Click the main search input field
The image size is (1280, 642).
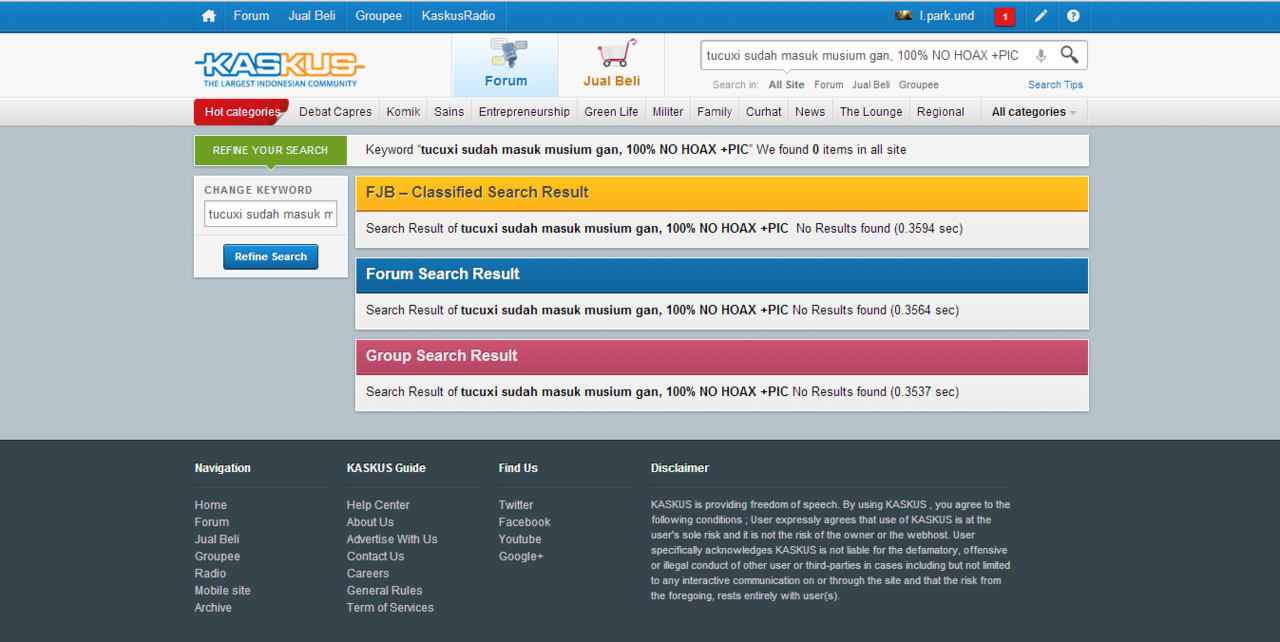[865, 56]
